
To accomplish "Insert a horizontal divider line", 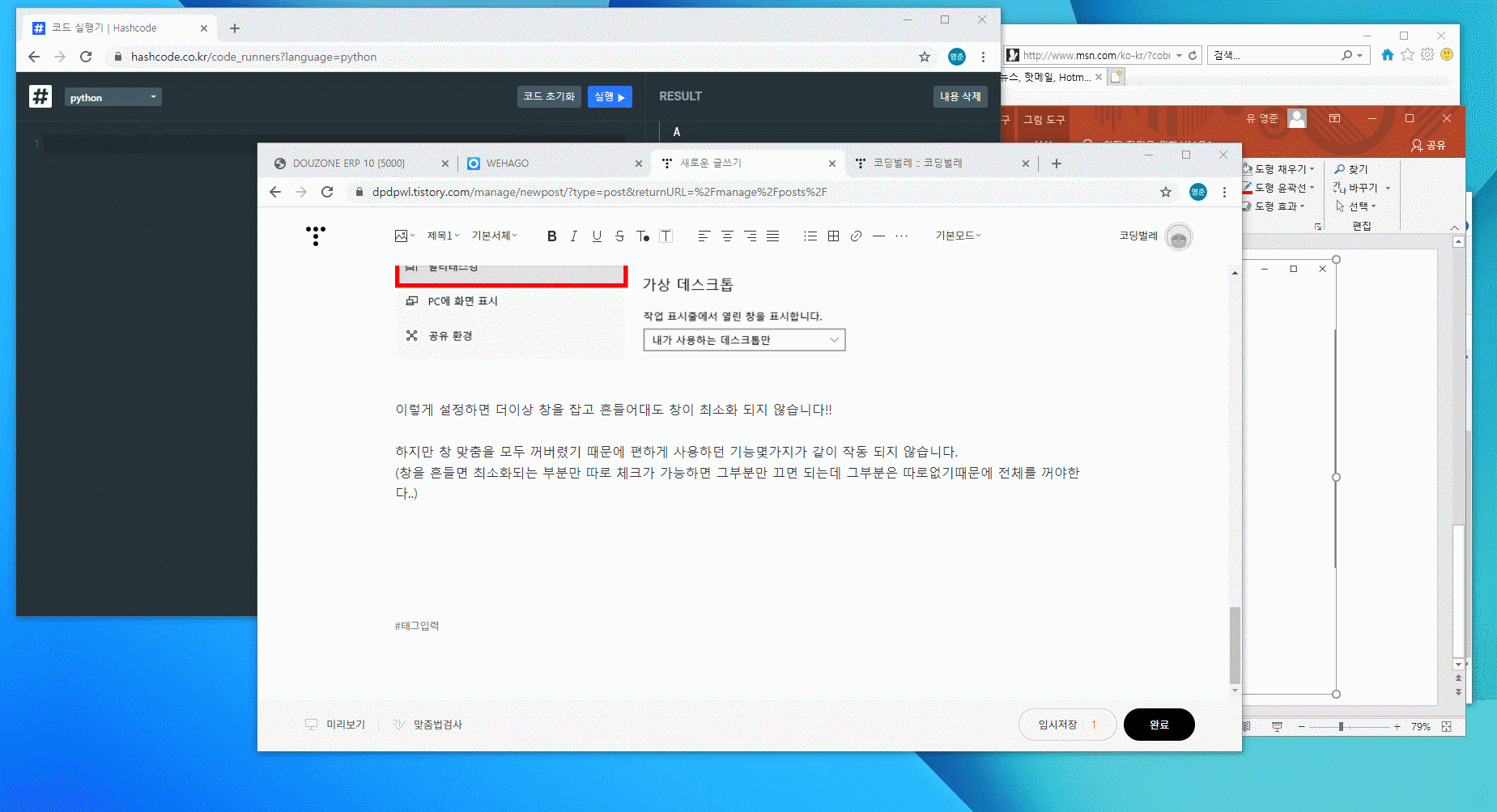I will coord(878,236).
